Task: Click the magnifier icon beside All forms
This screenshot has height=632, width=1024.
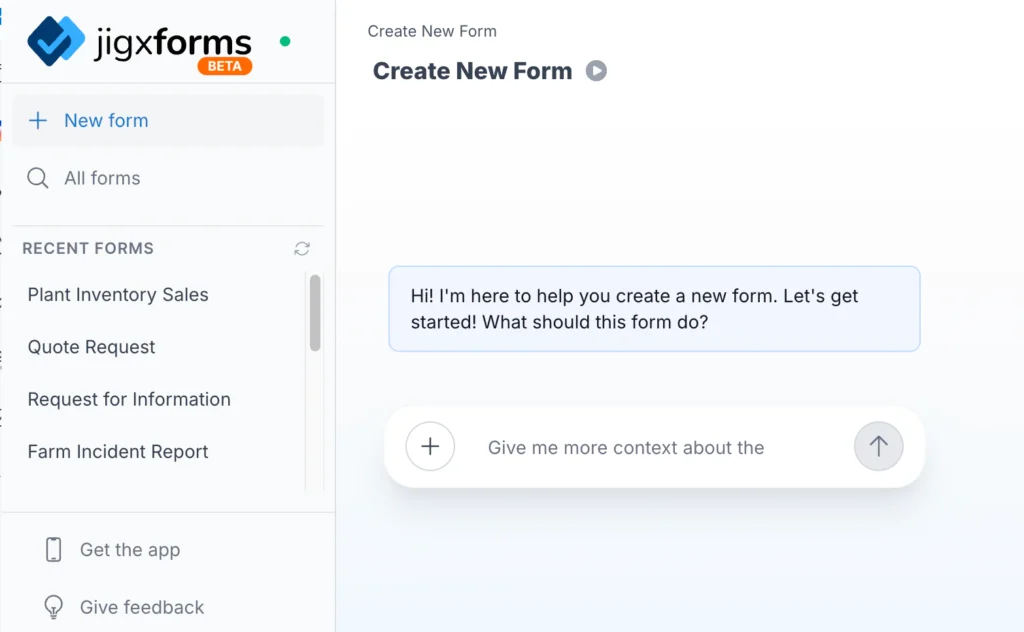Action: (38, 178)
